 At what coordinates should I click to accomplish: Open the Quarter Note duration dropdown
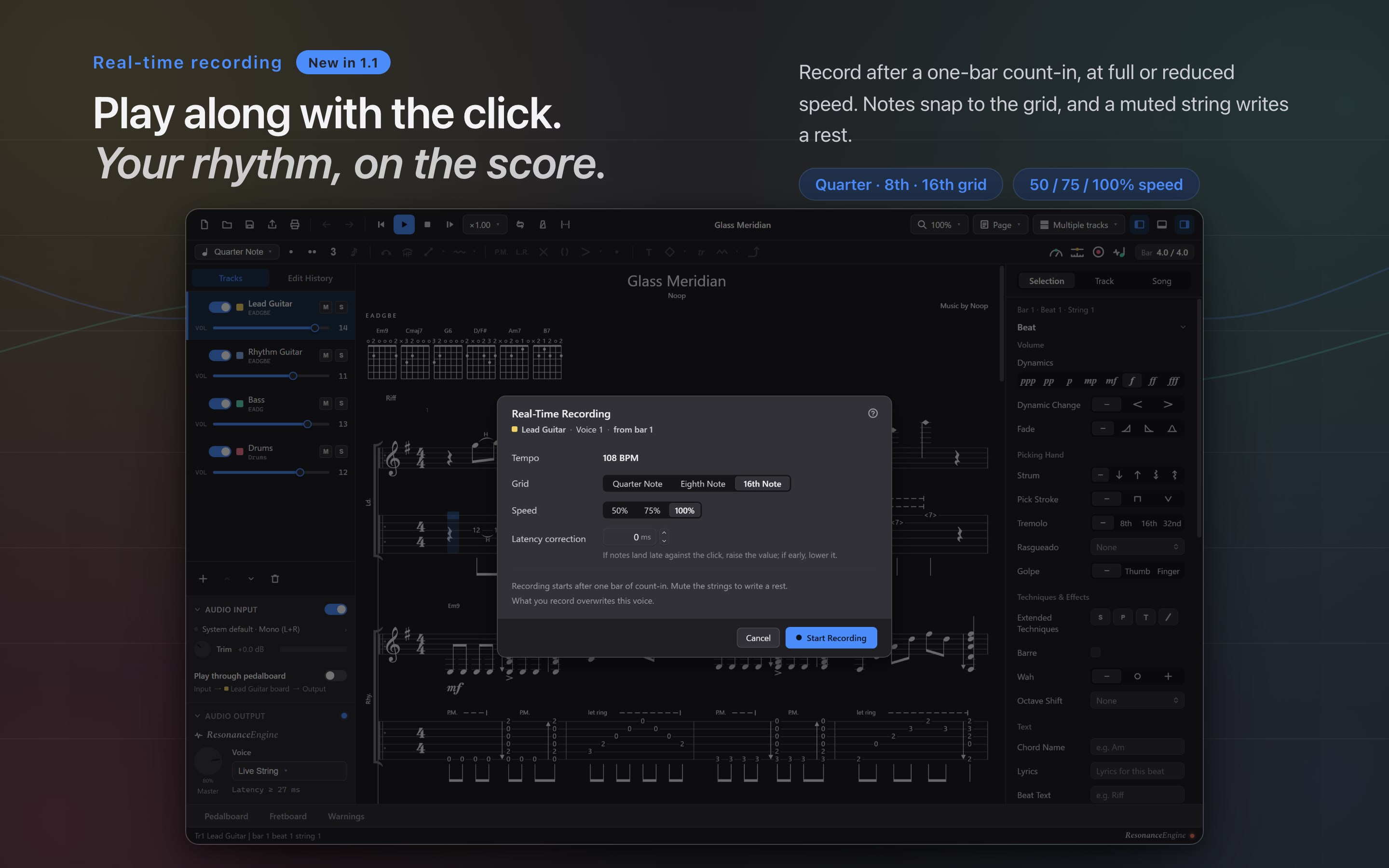click(237, 252)
